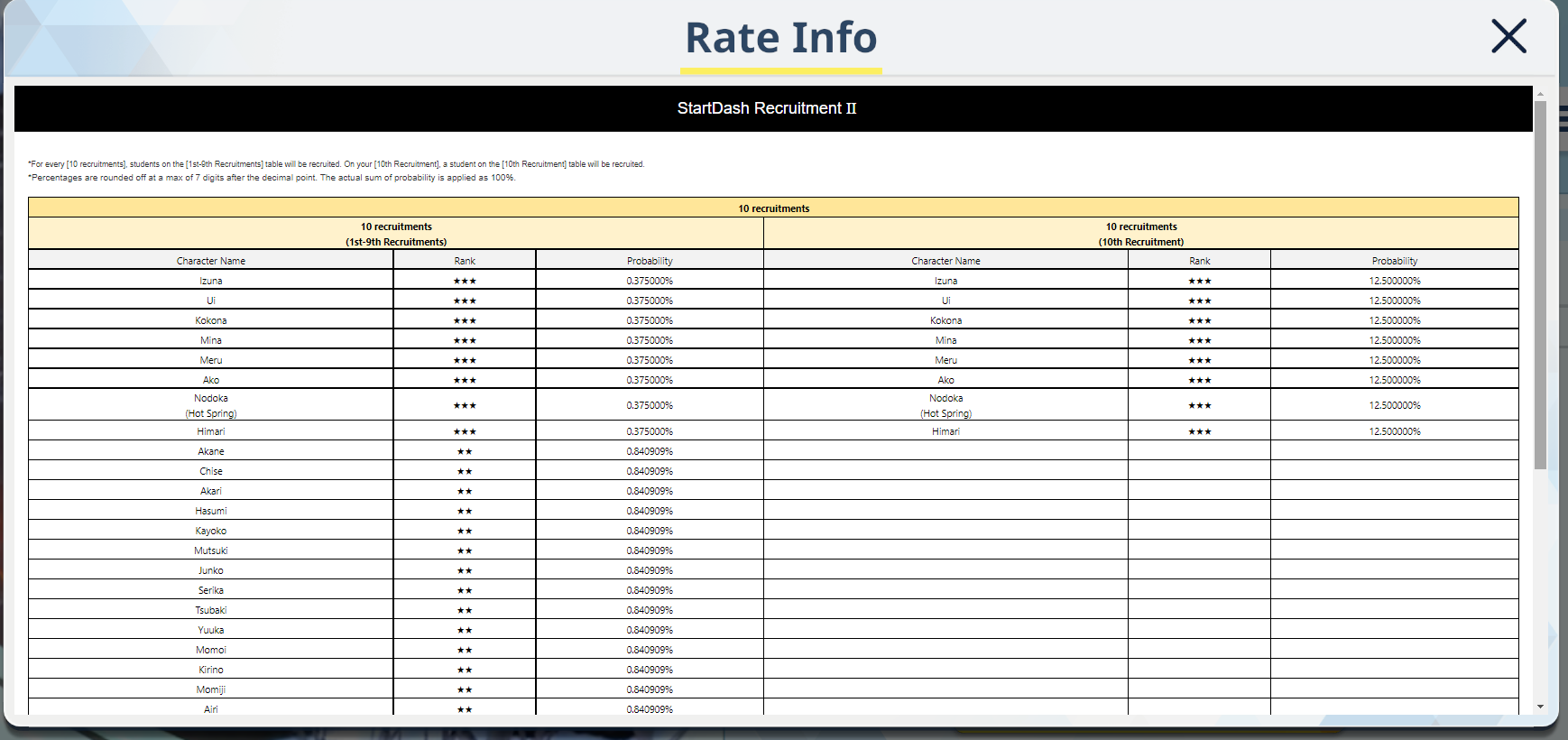This screenshot has width=1568, height=740.
Task: Select the Junko row name
Action: click(211, 570)
